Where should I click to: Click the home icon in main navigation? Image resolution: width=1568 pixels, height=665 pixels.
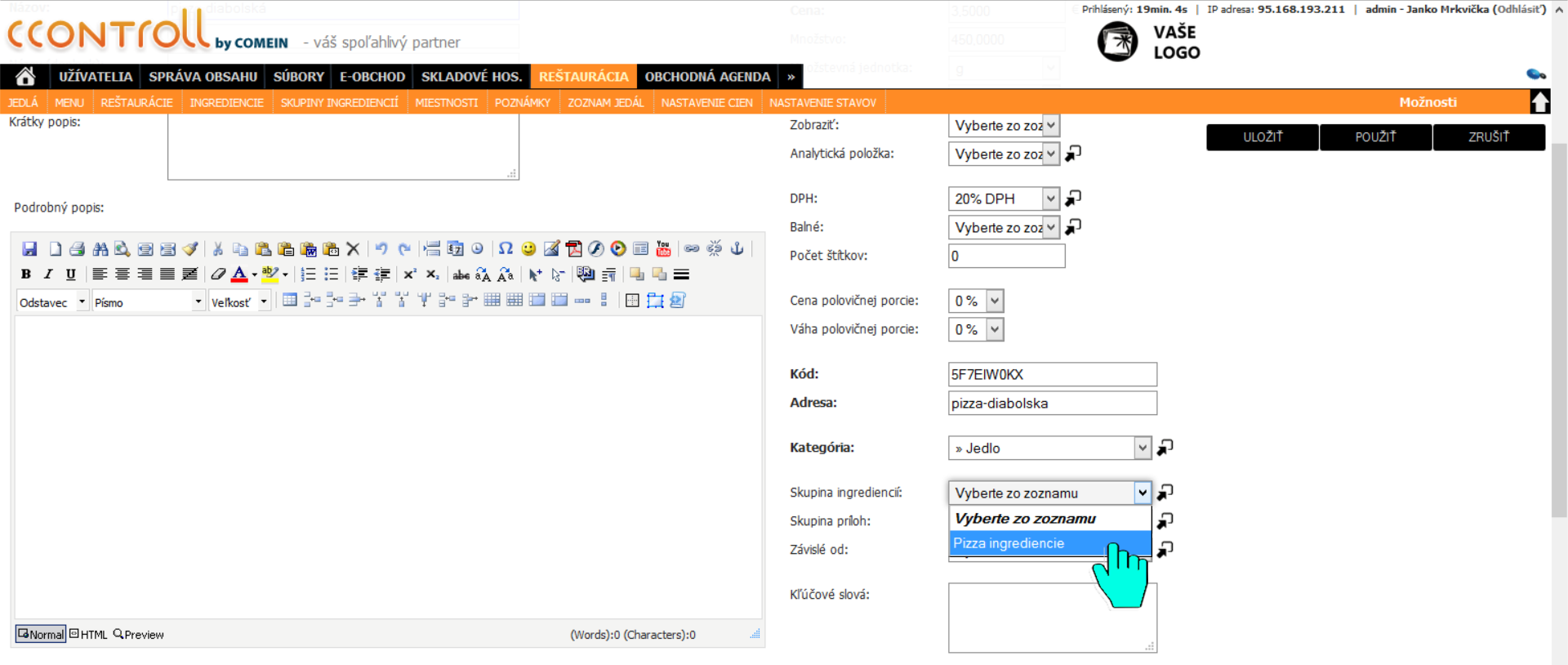(25, 76)
